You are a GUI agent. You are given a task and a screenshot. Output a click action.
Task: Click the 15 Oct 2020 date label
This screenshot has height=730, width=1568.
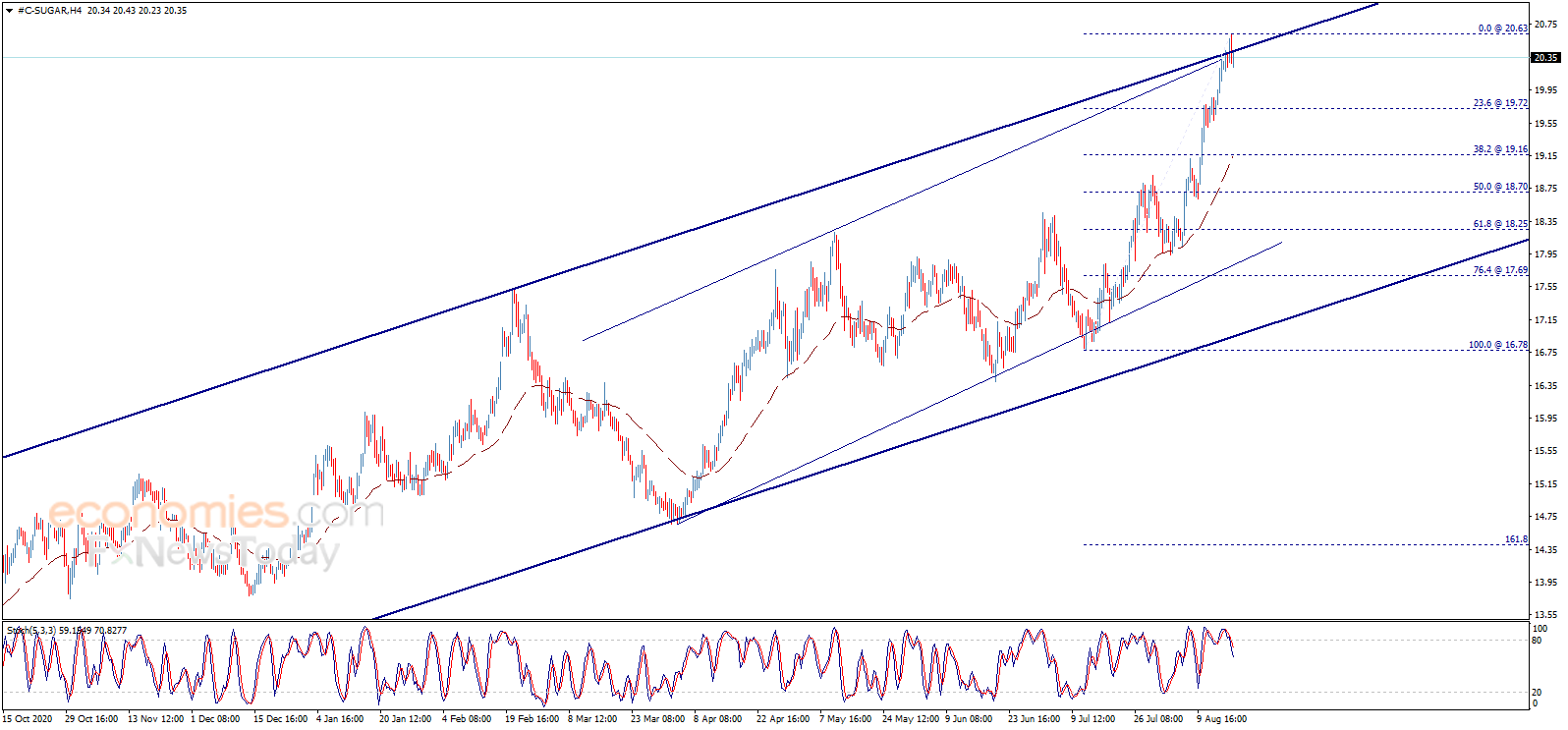point(28,719)
